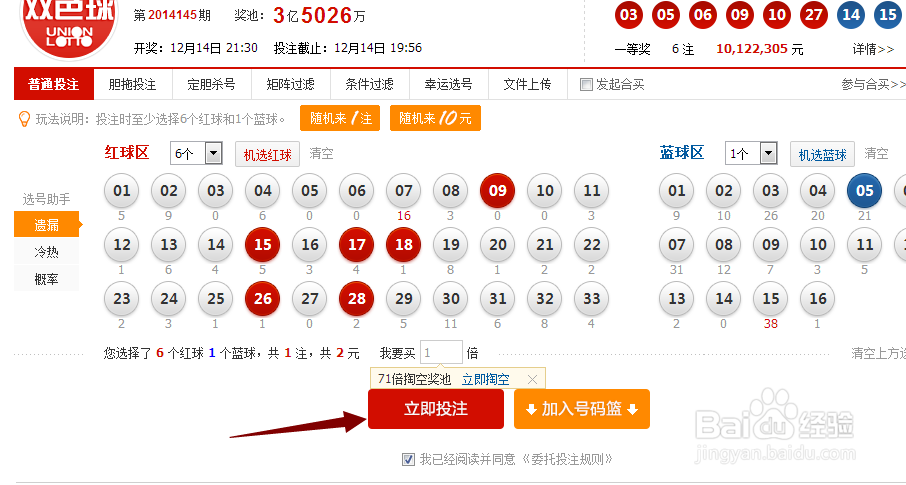Click winning number ball 27
This screenshot has width=906, height=485.
[814, 14]
